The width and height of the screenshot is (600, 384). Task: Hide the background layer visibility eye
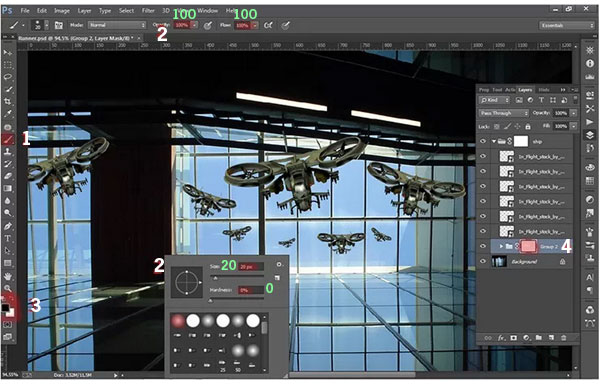tap(483, 262)
